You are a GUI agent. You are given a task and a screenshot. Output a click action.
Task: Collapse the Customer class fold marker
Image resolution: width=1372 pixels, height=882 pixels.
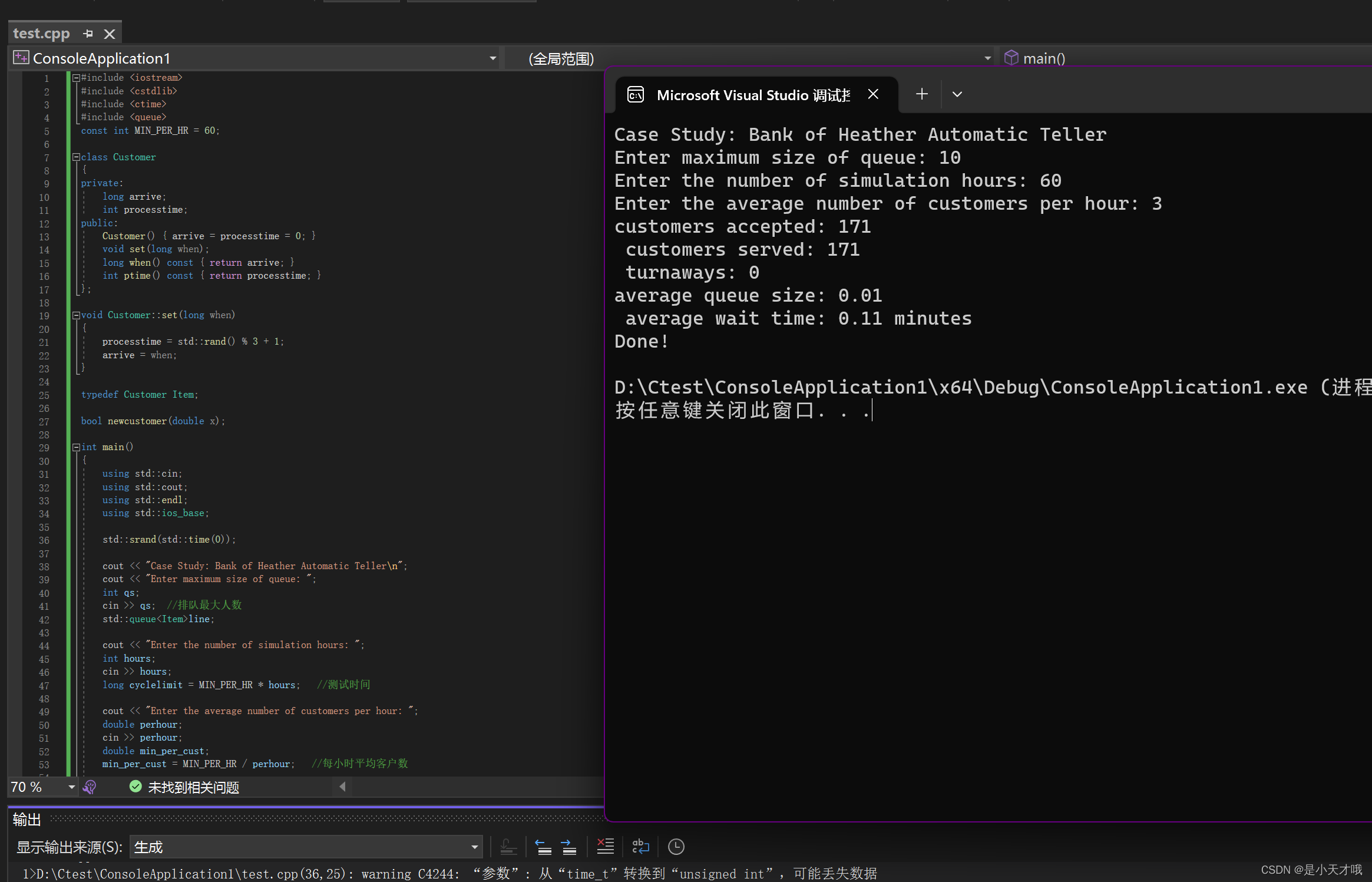[x=76, y=157]
